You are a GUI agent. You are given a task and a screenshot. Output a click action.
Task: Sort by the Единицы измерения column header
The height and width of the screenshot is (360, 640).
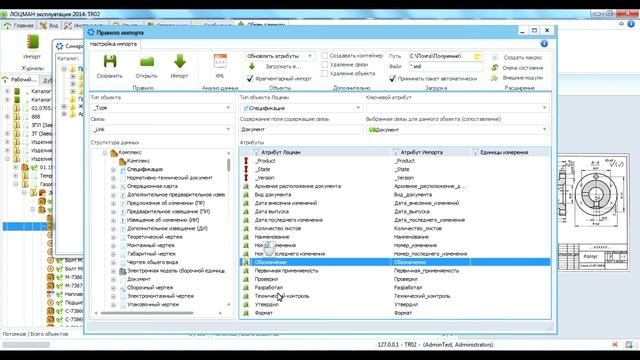pos(504,152)
